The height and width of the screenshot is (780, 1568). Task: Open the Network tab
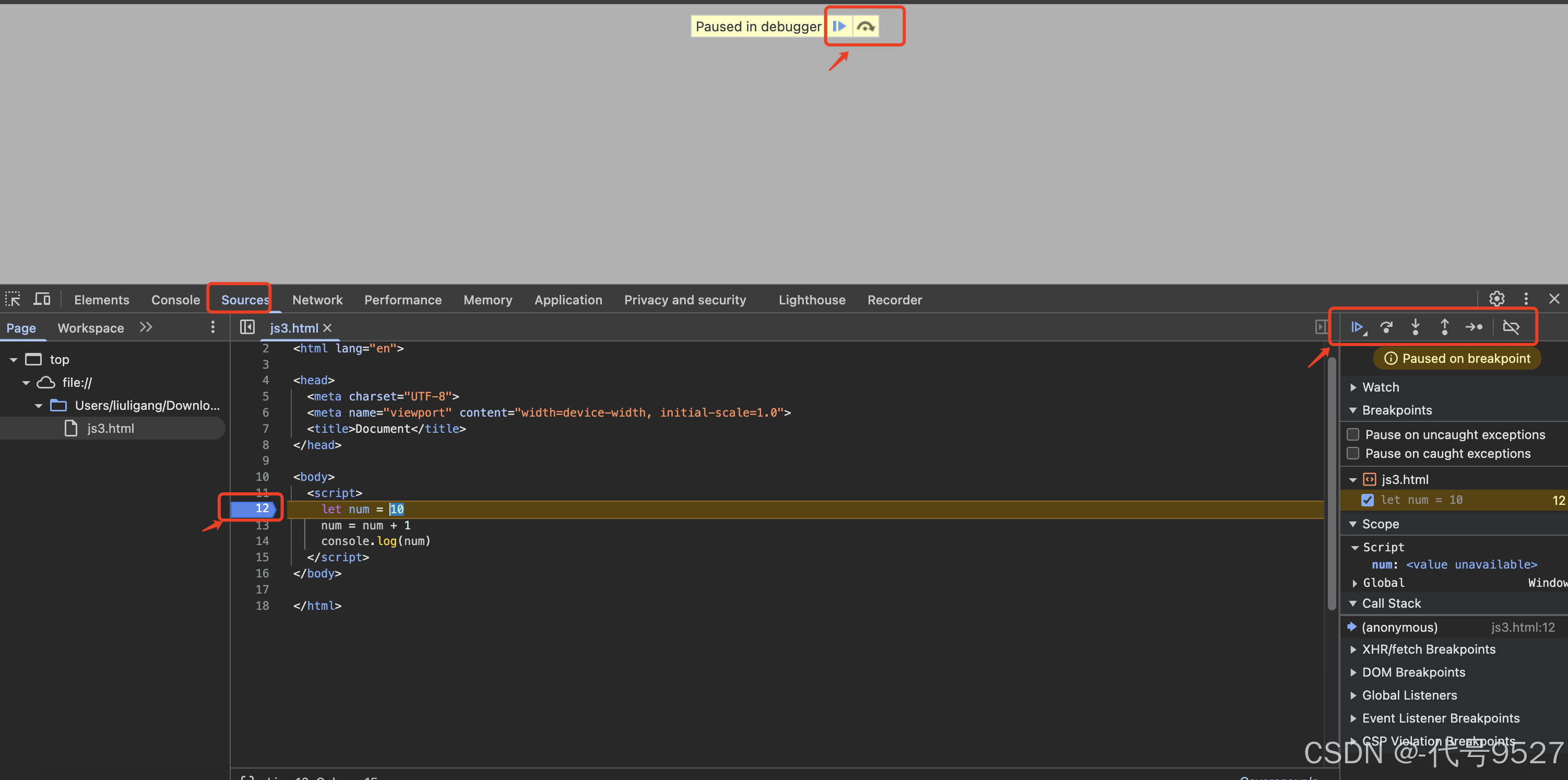point(317,300)
